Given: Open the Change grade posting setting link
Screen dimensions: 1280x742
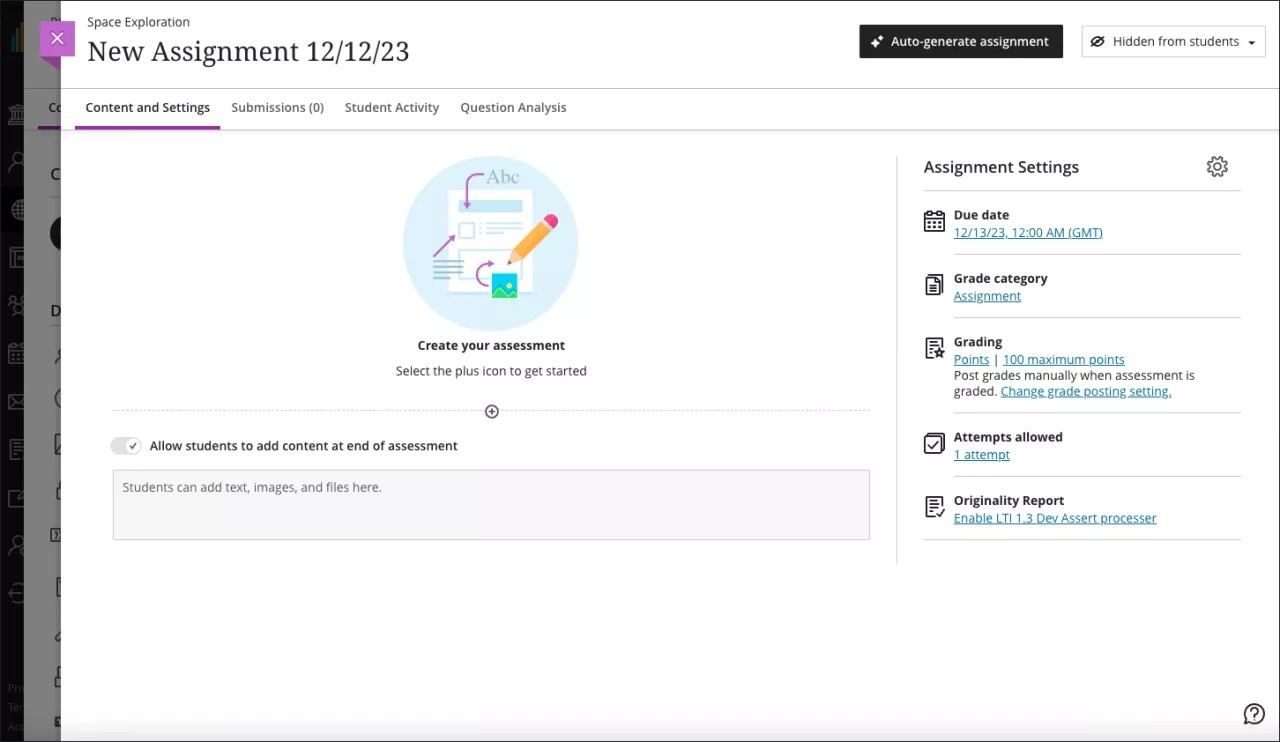Looking at the screenshot, I should pos(1085,391).
